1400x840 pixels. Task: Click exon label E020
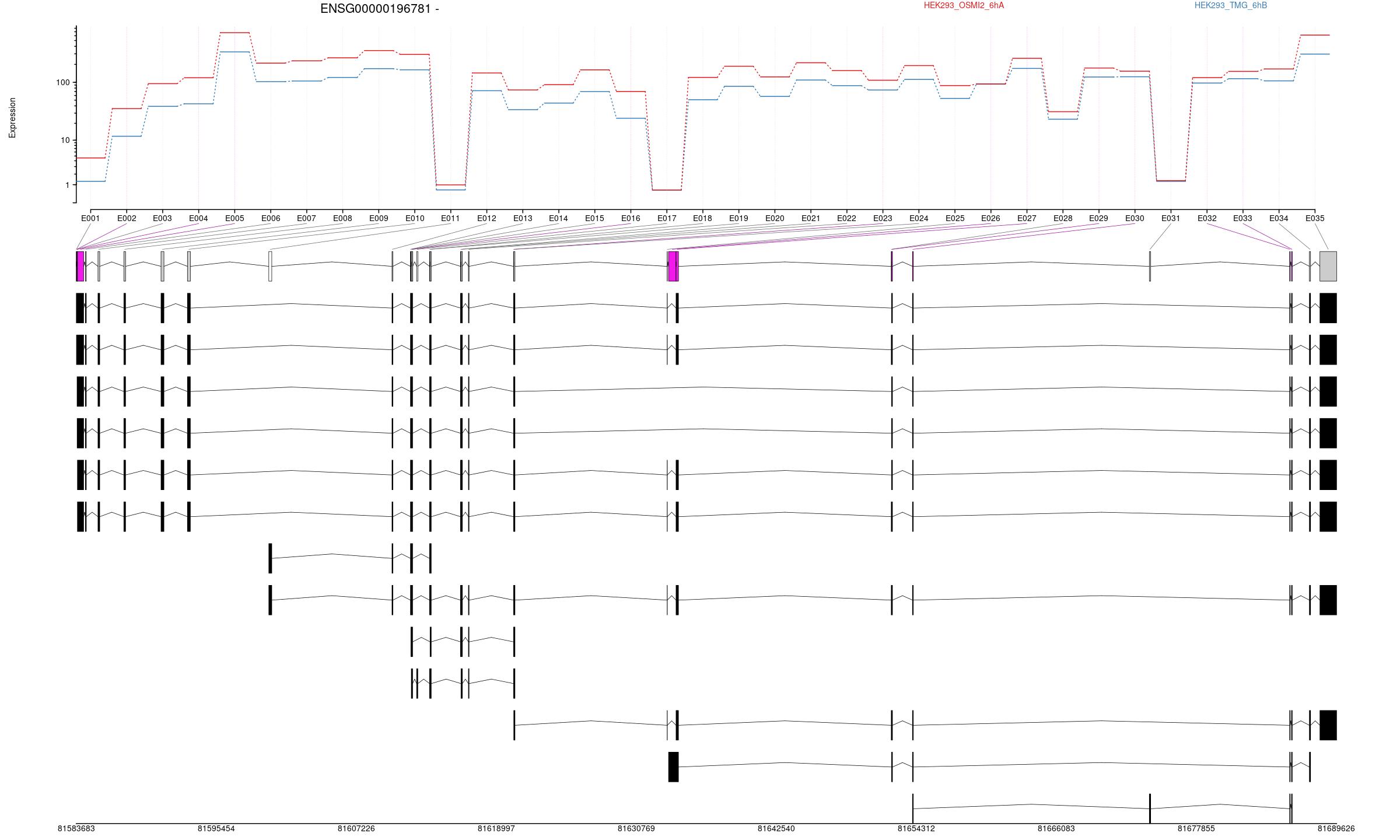[775, 219]
